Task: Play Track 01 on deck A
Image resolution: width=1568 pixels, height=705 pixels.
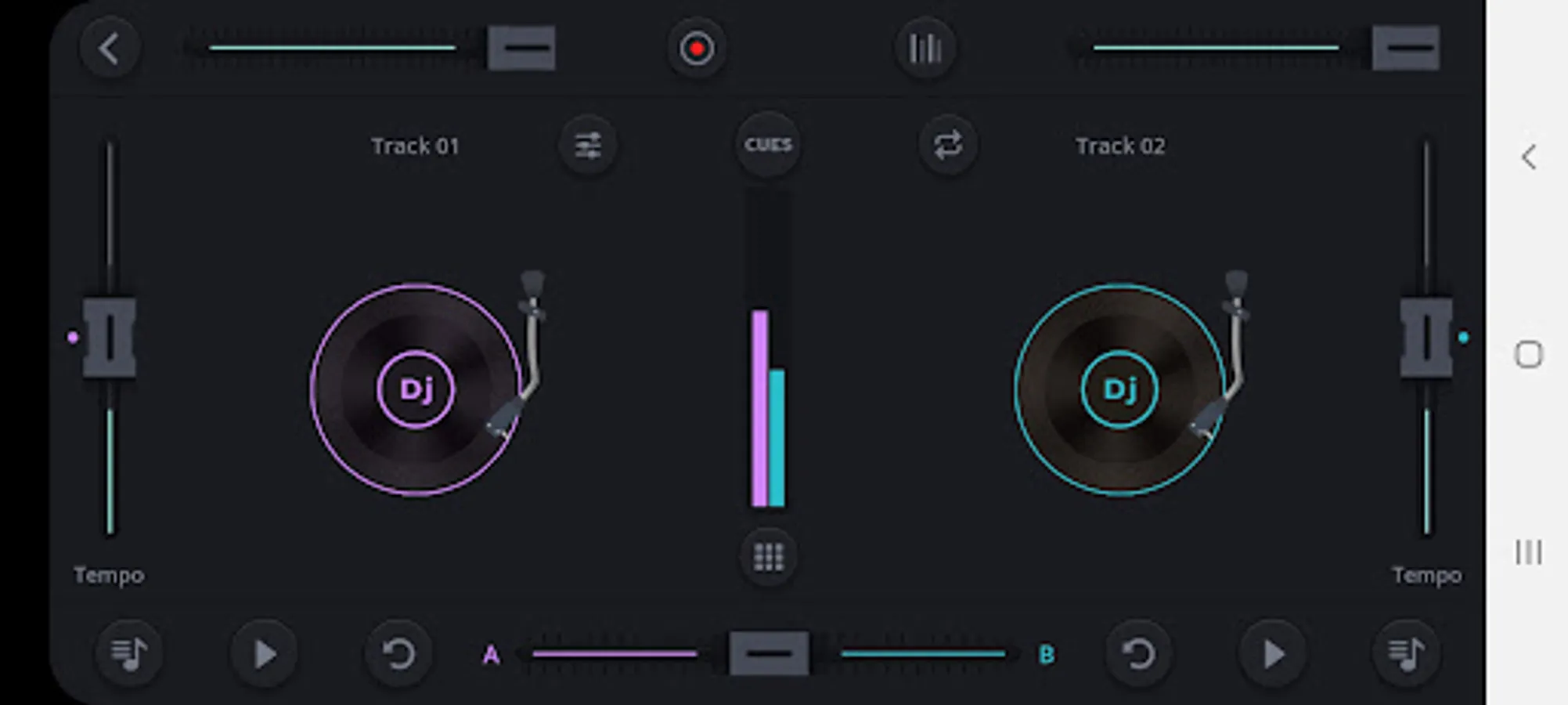Action: click(x=265, y=653)
